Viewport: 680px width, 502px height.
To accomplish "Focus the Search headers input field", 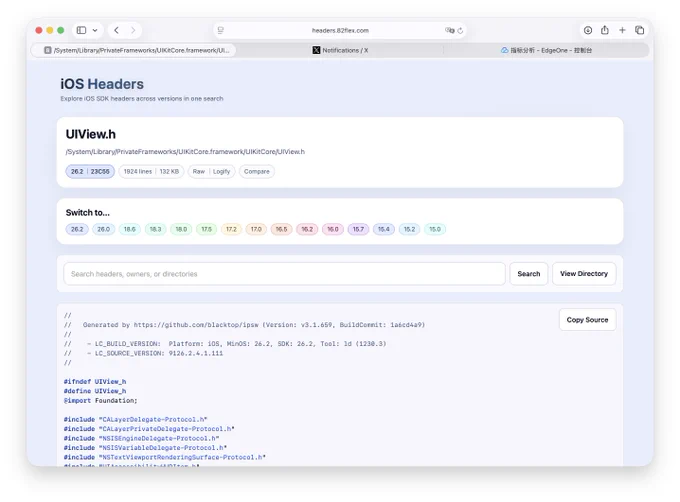I will pyautogui.click(x=284, y=274).
